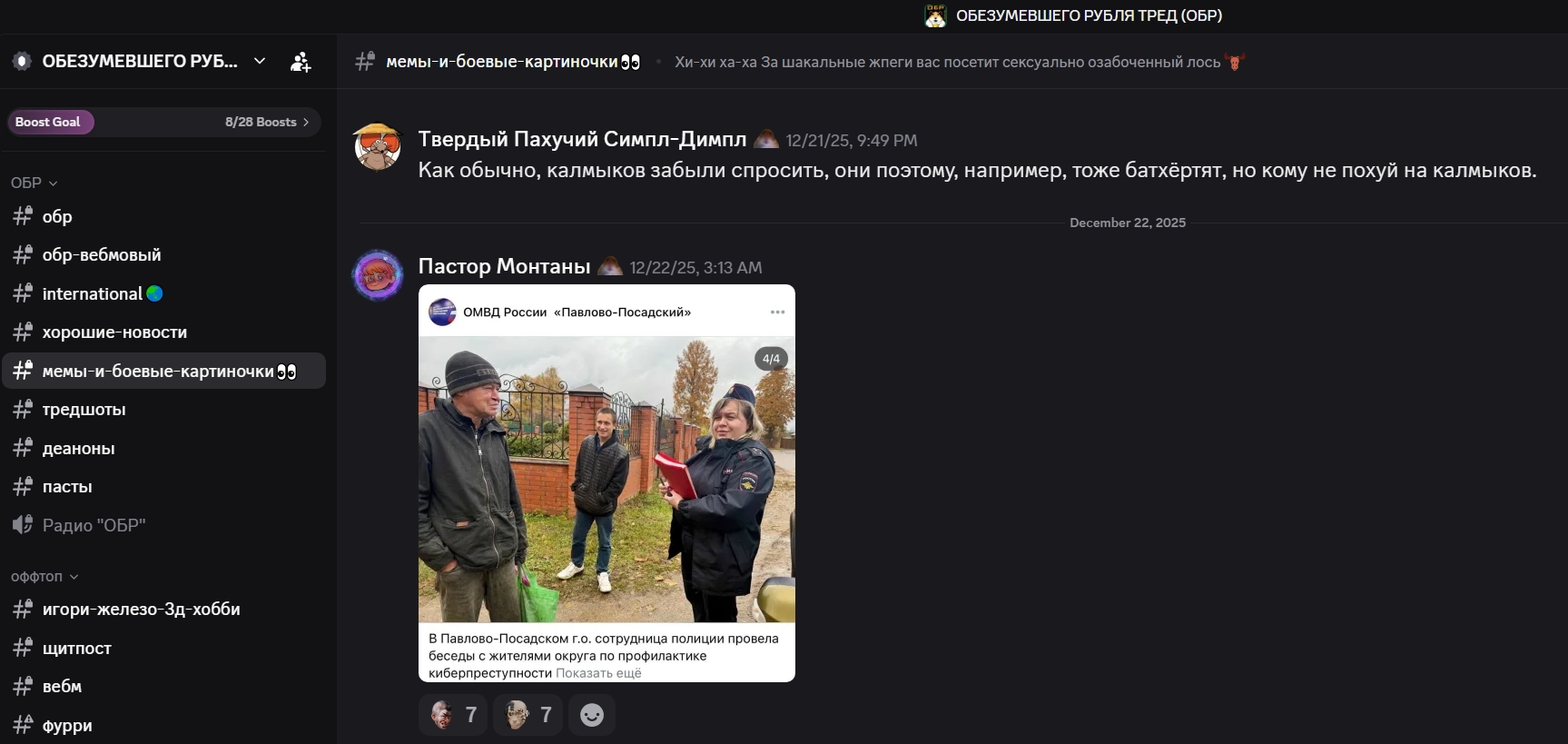Open the police officer photo thumbnail

pos(606,480)
